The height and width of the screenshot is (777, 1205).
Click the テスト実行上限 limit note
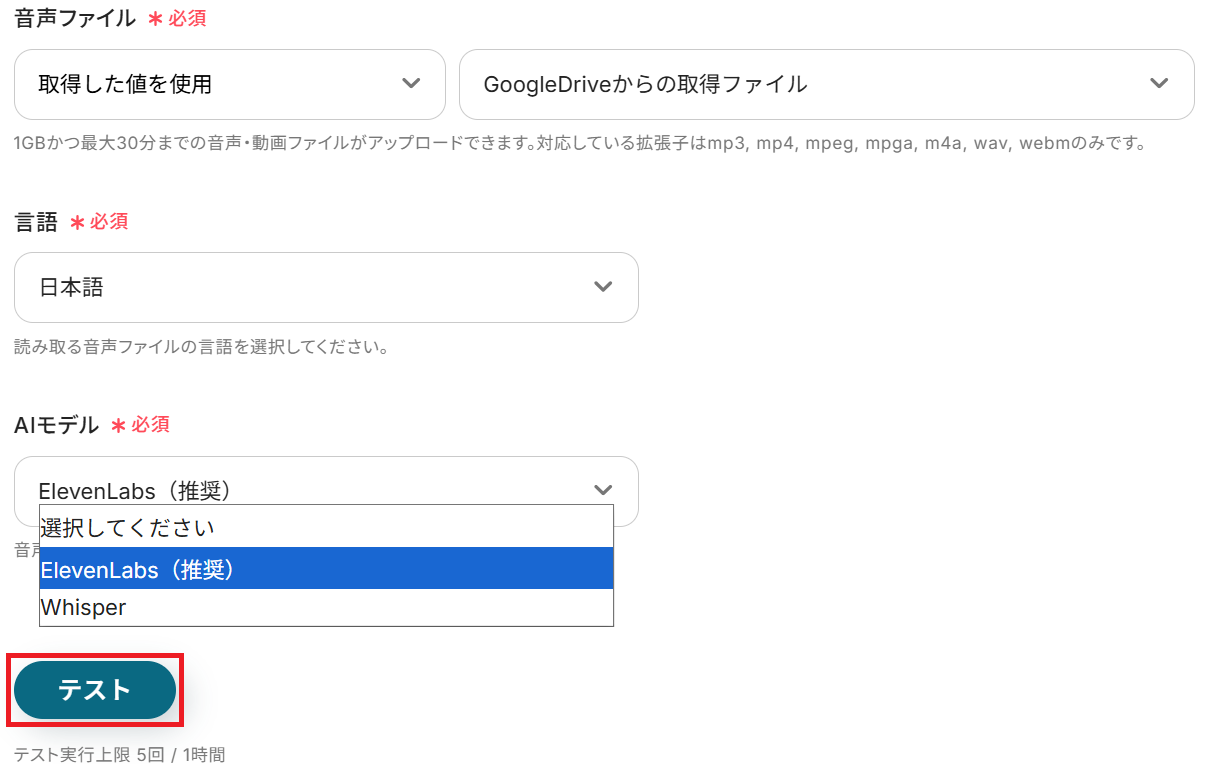(119, 755)
